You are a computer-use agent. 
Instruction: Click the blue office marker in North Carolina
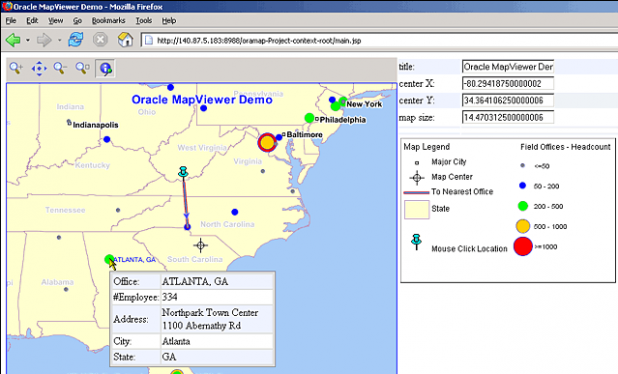pos(235,212)
